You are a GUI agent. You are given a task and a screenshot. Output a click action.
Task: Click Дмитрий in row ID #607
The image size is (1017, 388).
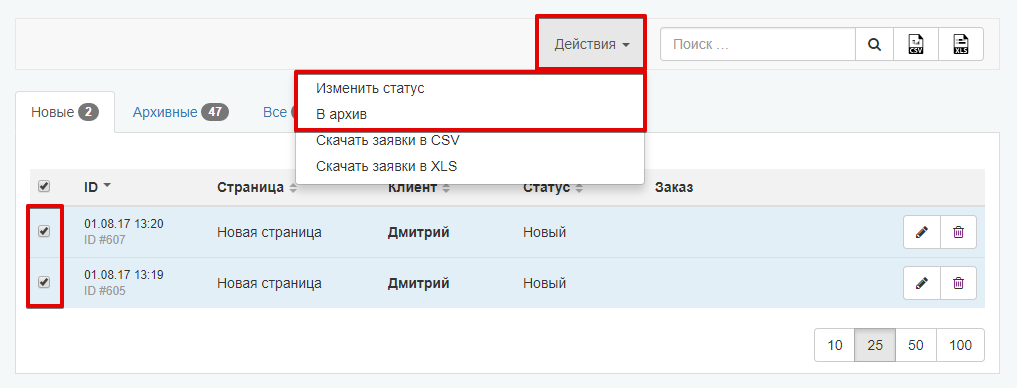[418, 232]
